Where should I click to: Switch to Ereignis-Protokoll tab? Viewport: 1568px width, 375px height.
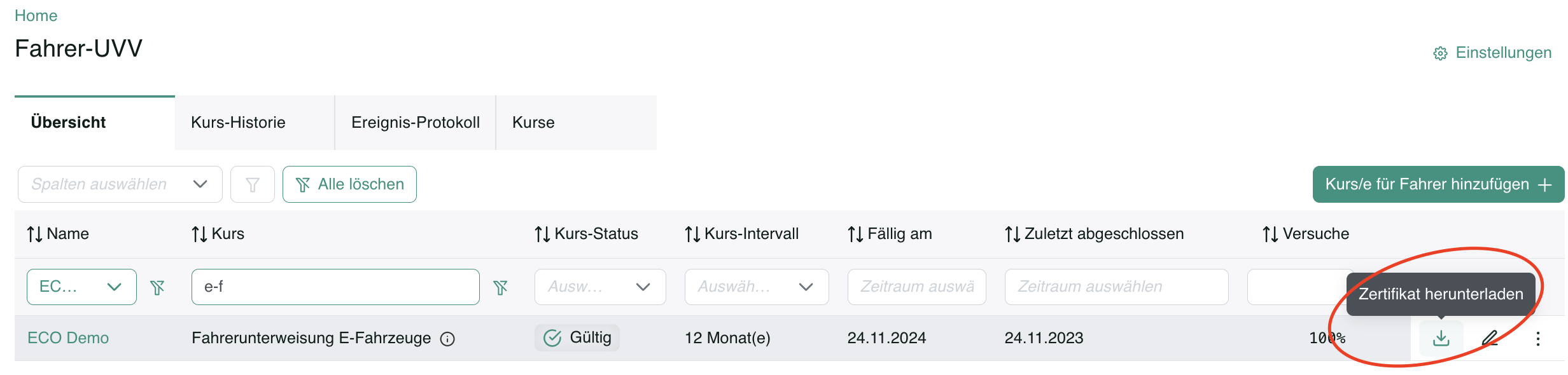[x=415, y=123]
